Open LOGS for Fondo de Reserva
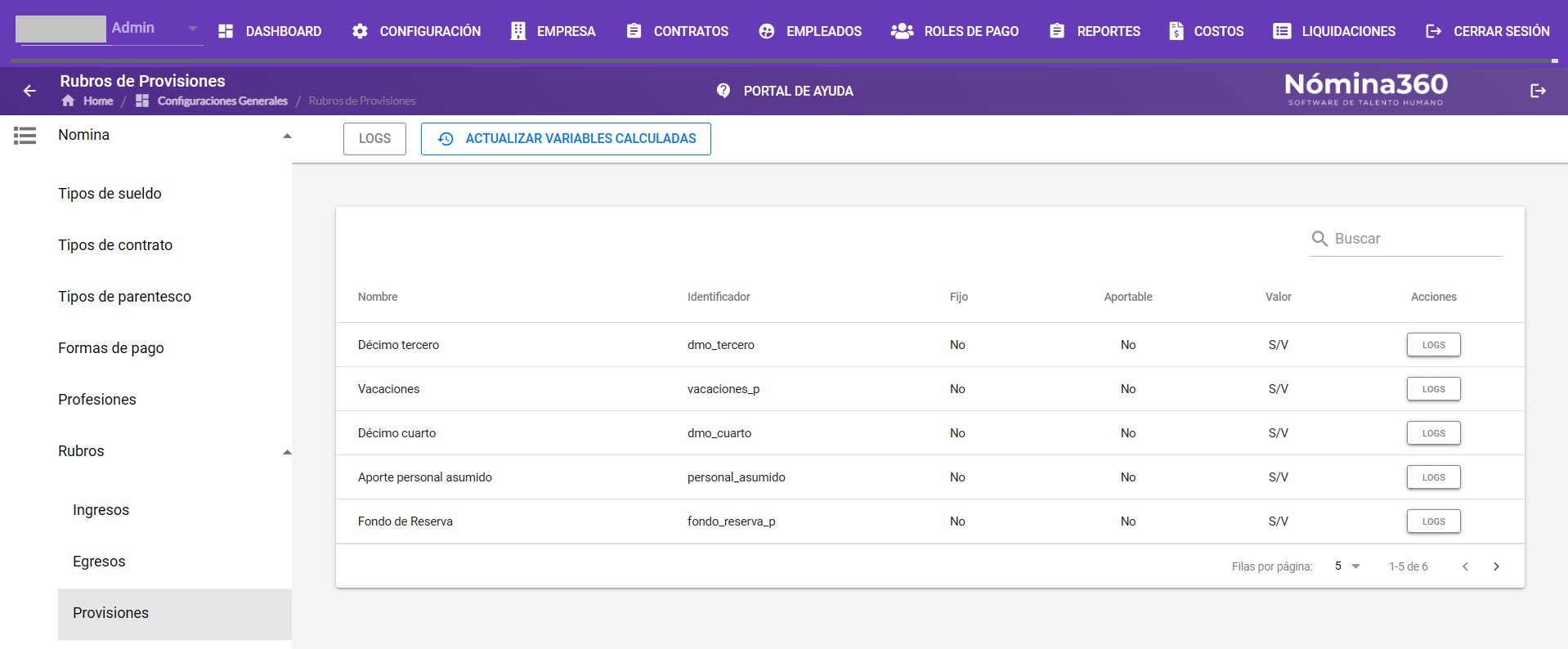 point(1433,521)
